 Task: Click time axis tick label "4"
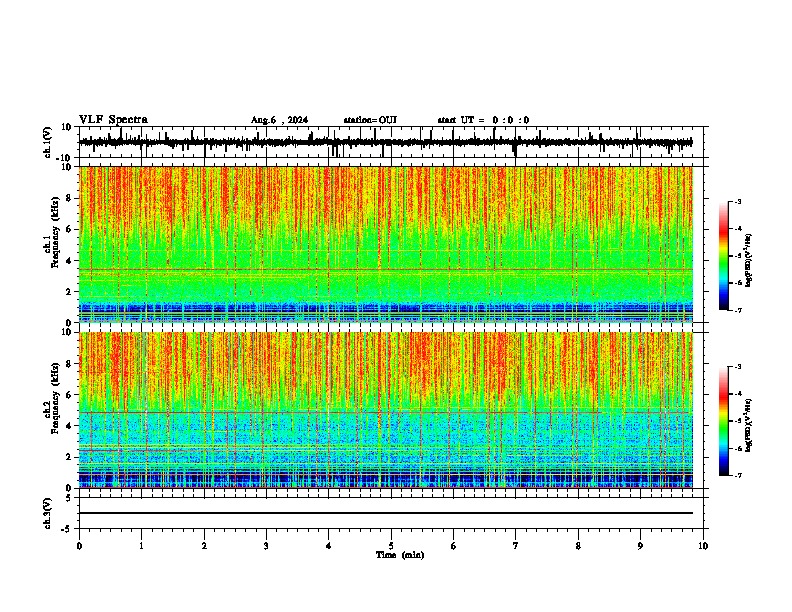coord(329,546)
